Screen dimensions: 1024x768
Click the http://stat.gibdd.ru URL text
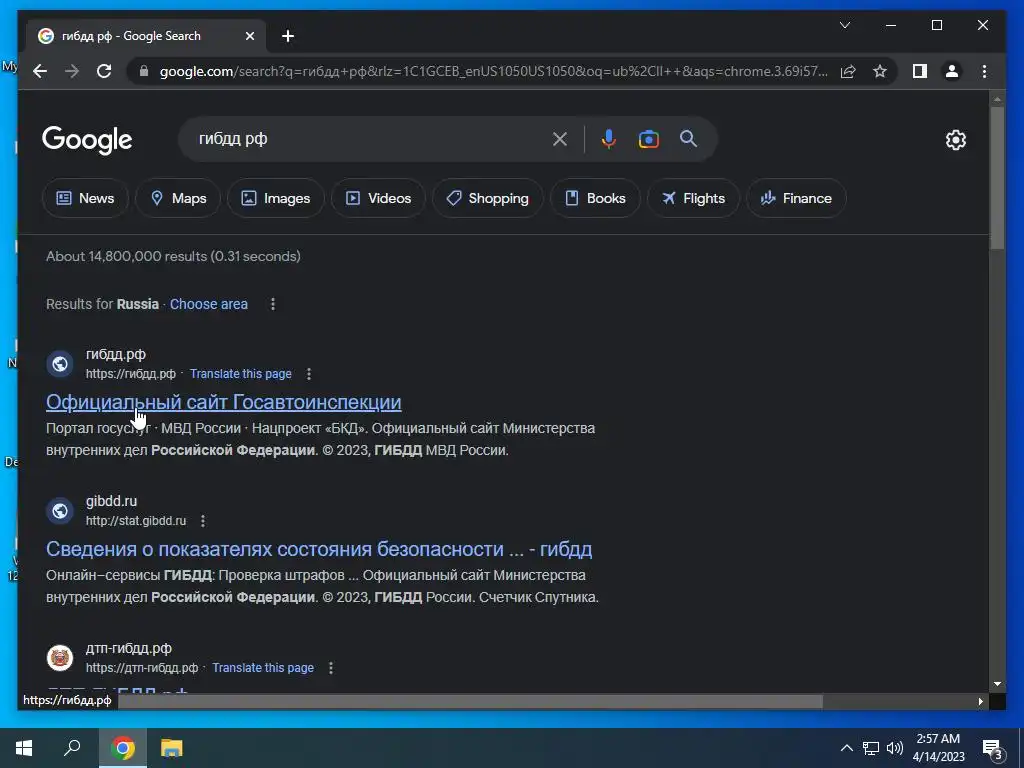pyautogui.click(x=136, y=521)
